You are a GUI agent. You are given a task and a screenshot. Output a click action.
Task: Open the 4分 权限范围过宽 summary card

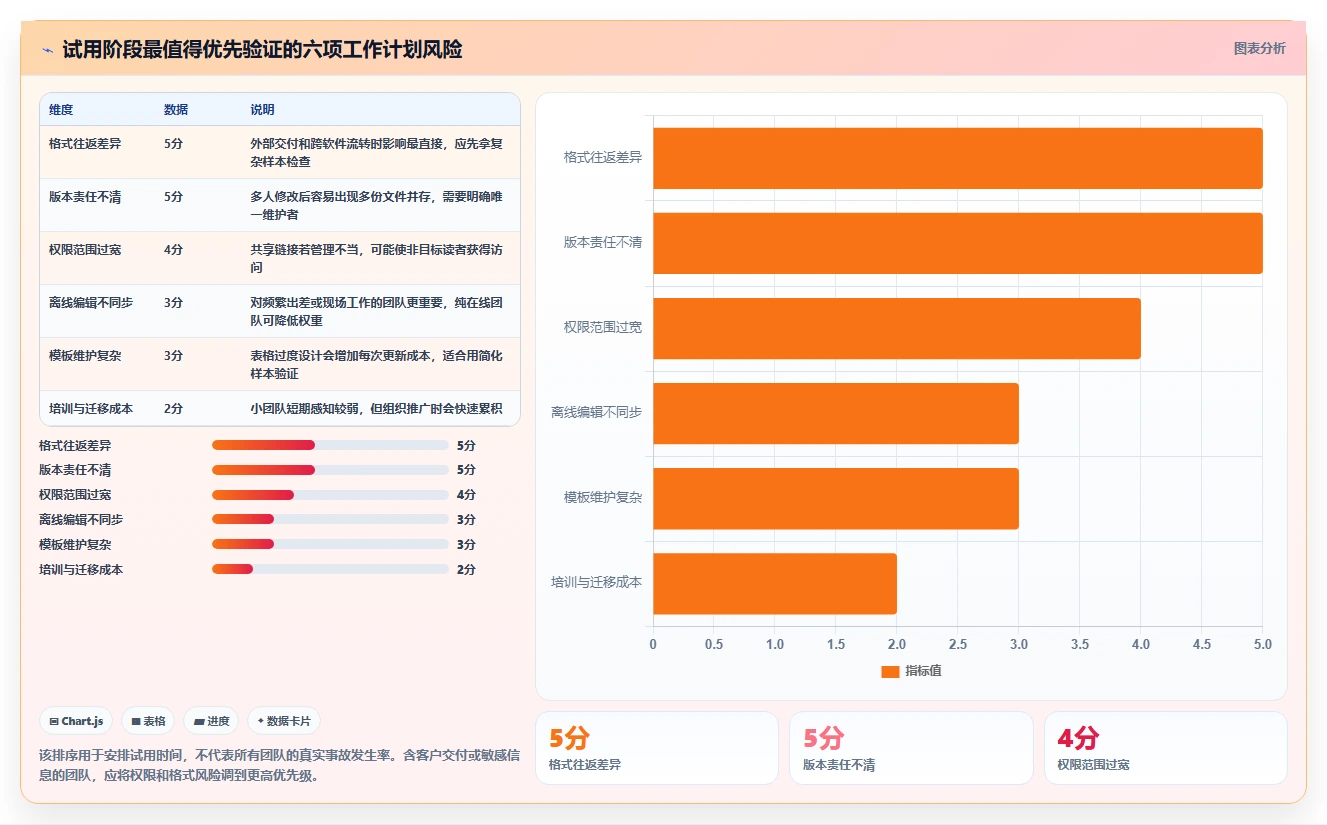pyautogui.click(x=1166, y=748)
